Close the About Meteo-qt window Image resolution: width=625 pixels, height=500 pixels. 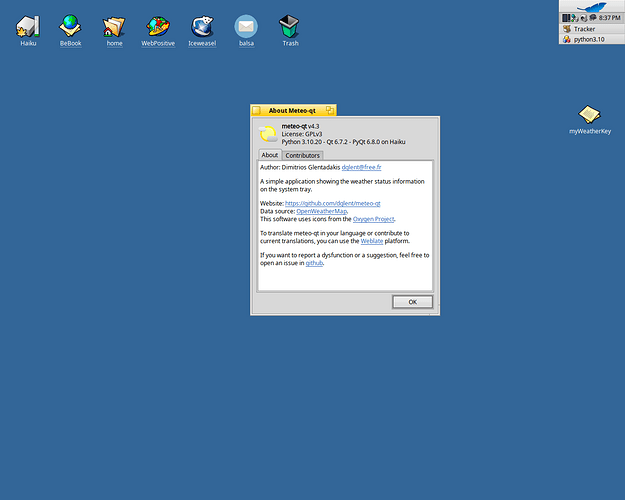click(257, 110)
